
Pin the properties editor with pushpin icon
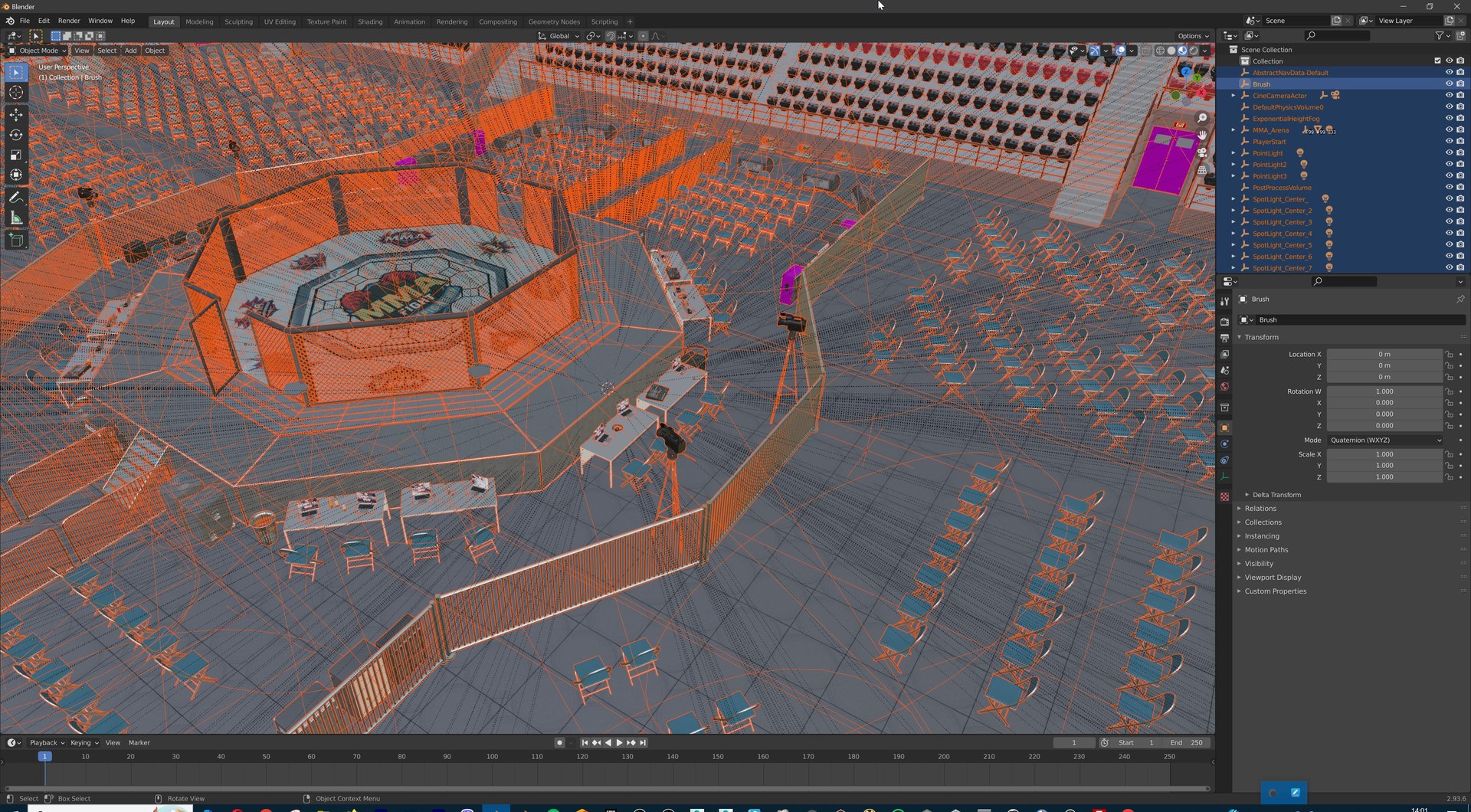coord(1460,300)
